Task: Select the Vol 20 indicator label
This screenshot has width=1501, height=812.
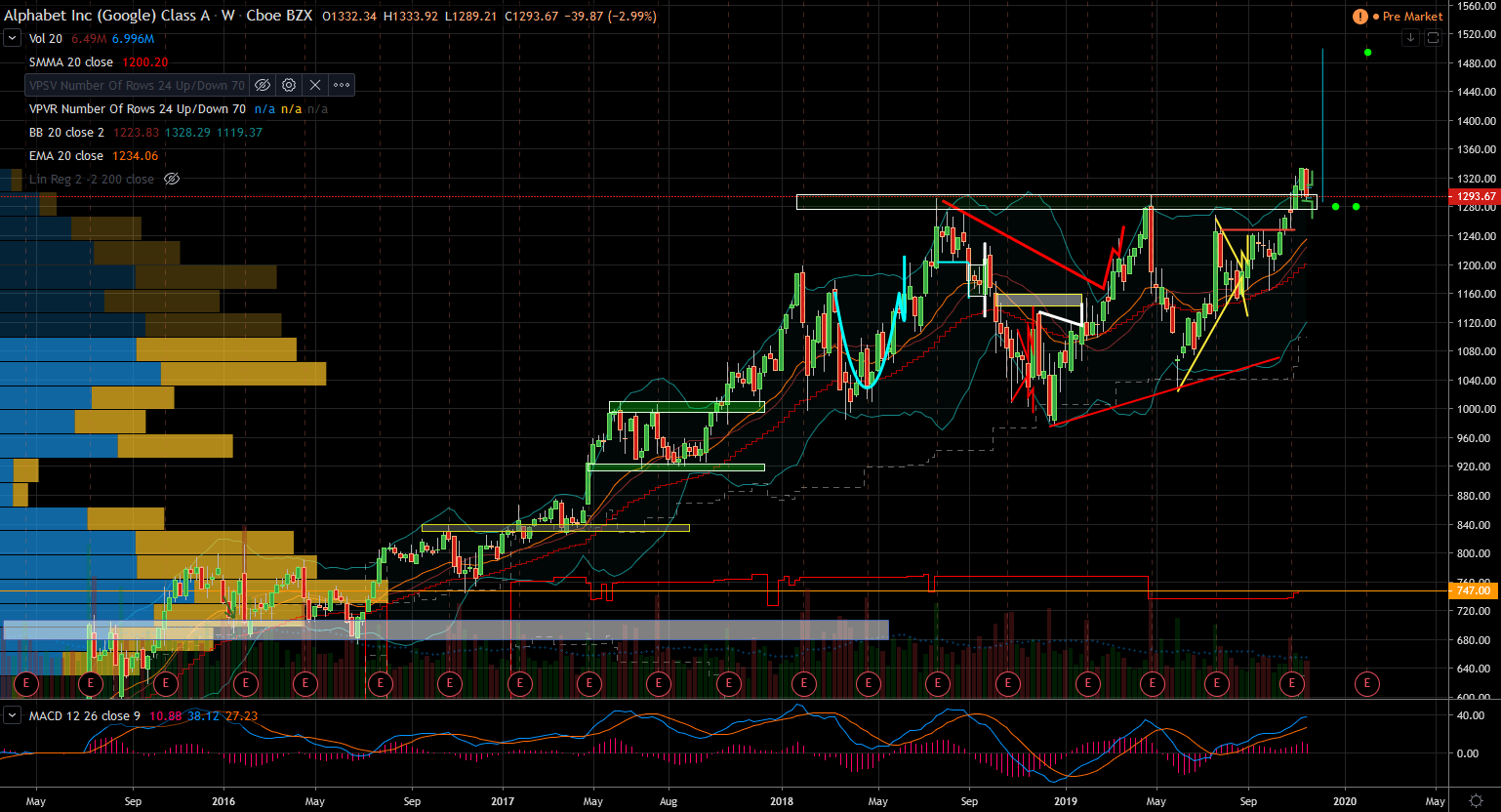Action: pos(46,39)
